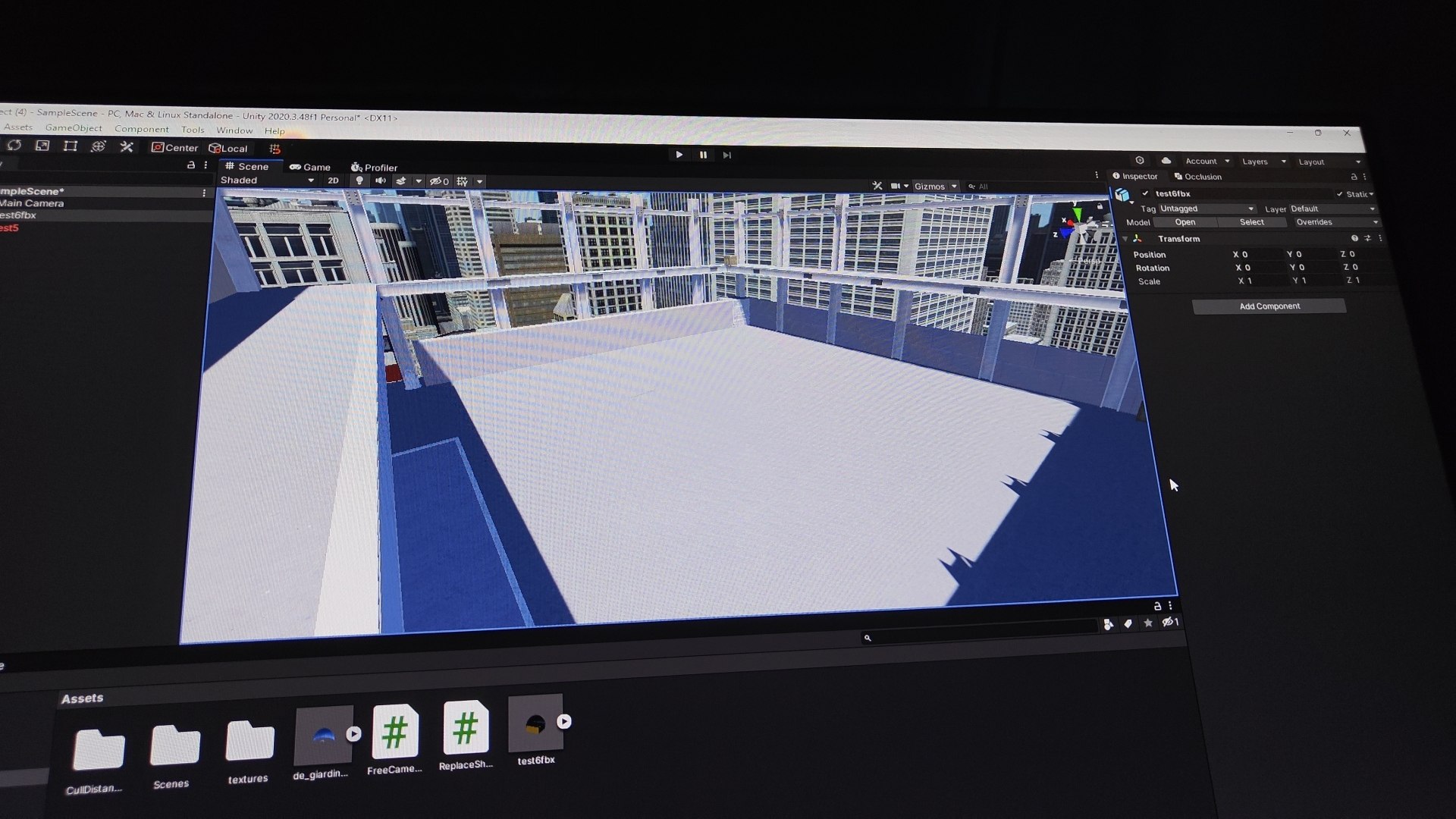Image resolution: width=1456 pixels, height=819 pixels.
Task: Toggle scene lighting lightbulb icon
Action: coord(359,181)
